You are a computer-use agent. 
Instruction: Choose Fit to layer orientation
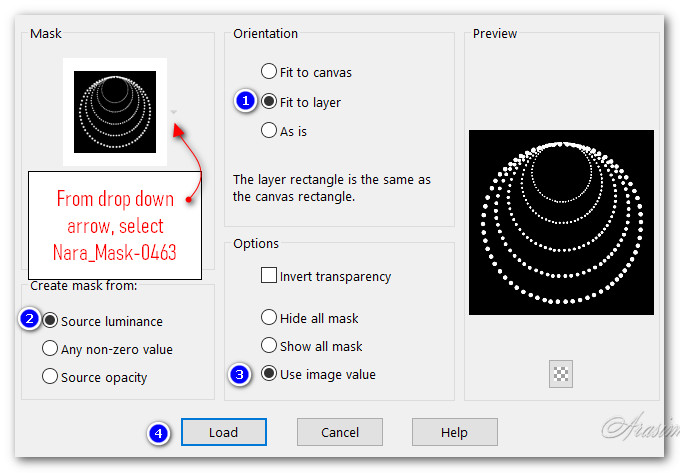point(269,102)
